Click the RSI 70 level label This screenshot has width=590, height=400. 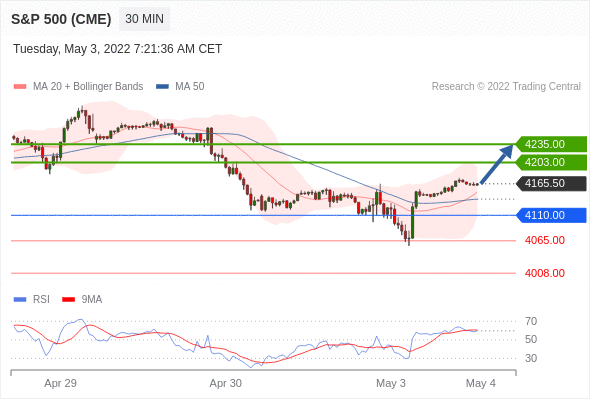coord(531,321)
